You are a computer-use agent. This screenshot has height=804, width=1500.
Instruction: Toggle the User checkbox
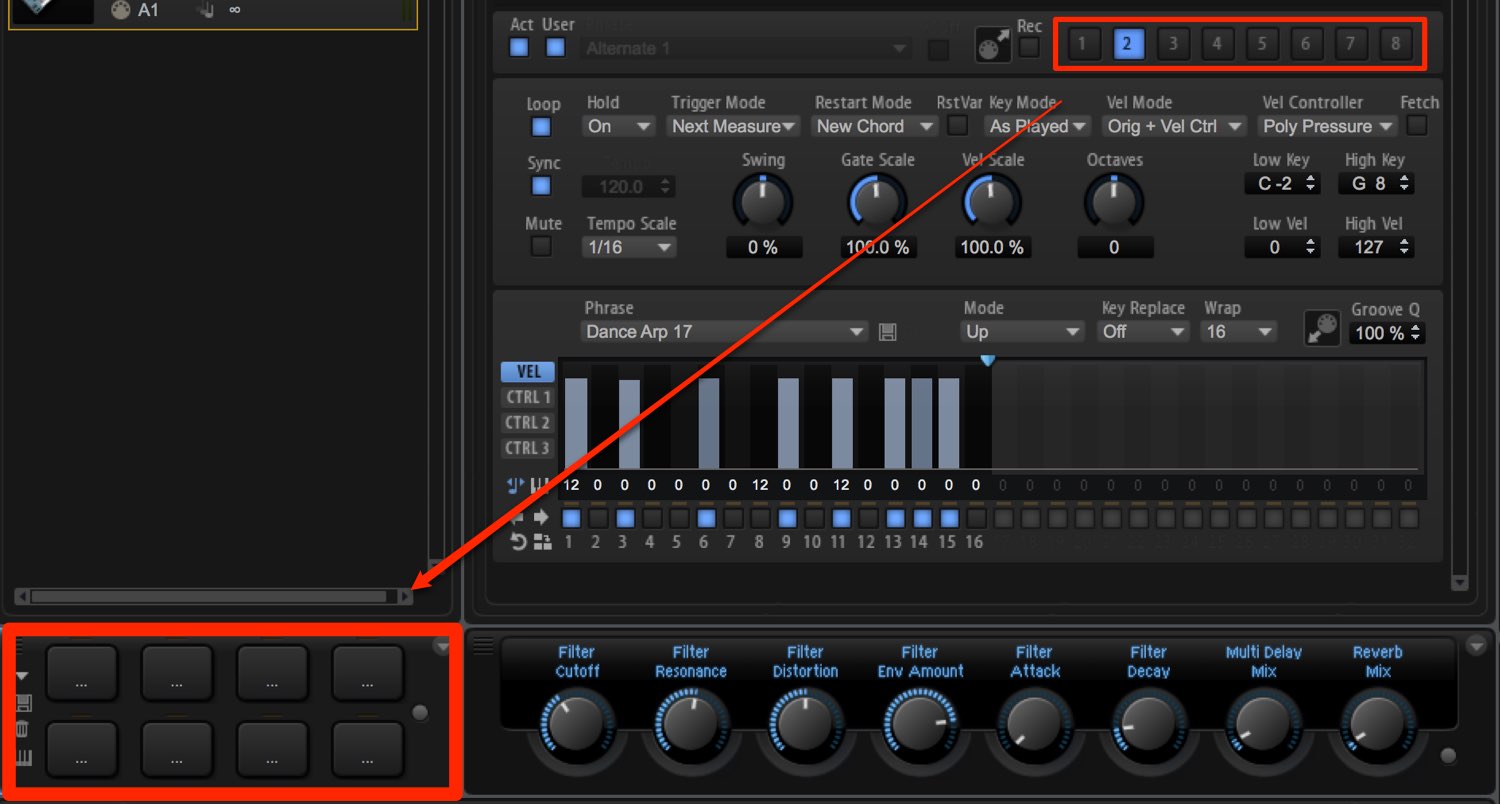pos(556,47)
